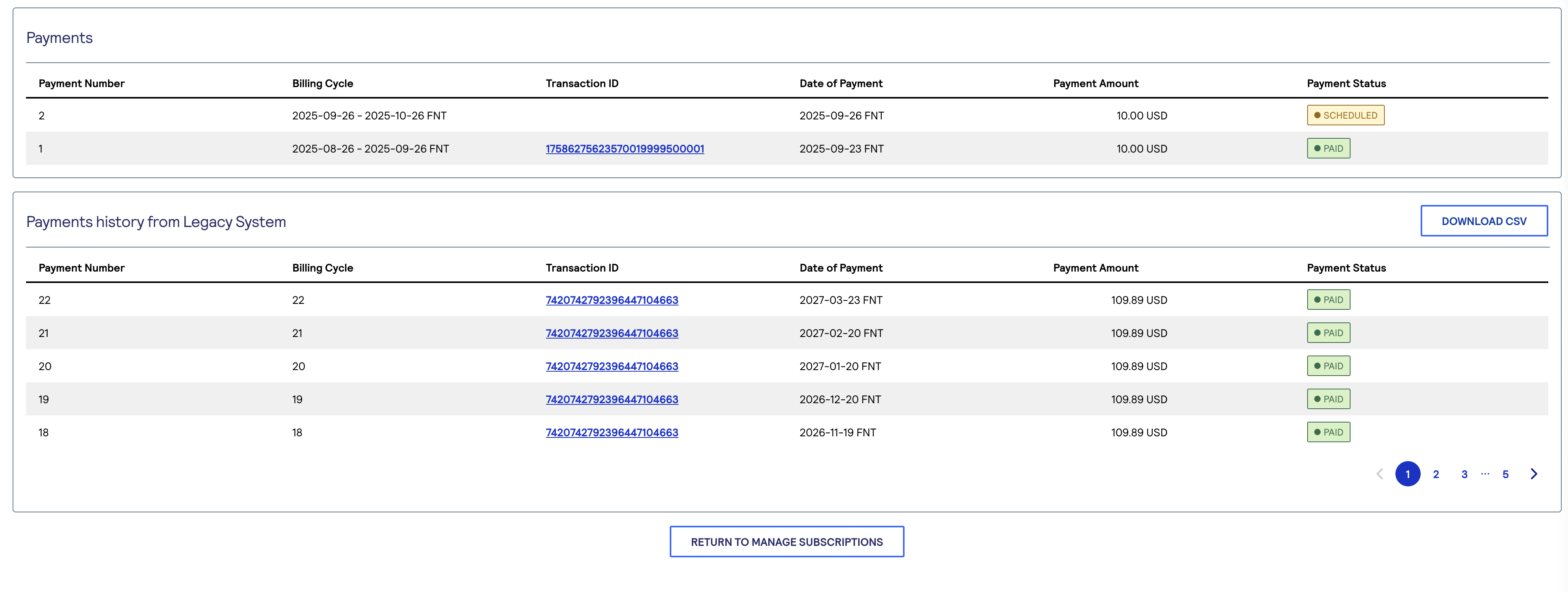Click the PAID badge on payment 18

[1329, 432]
